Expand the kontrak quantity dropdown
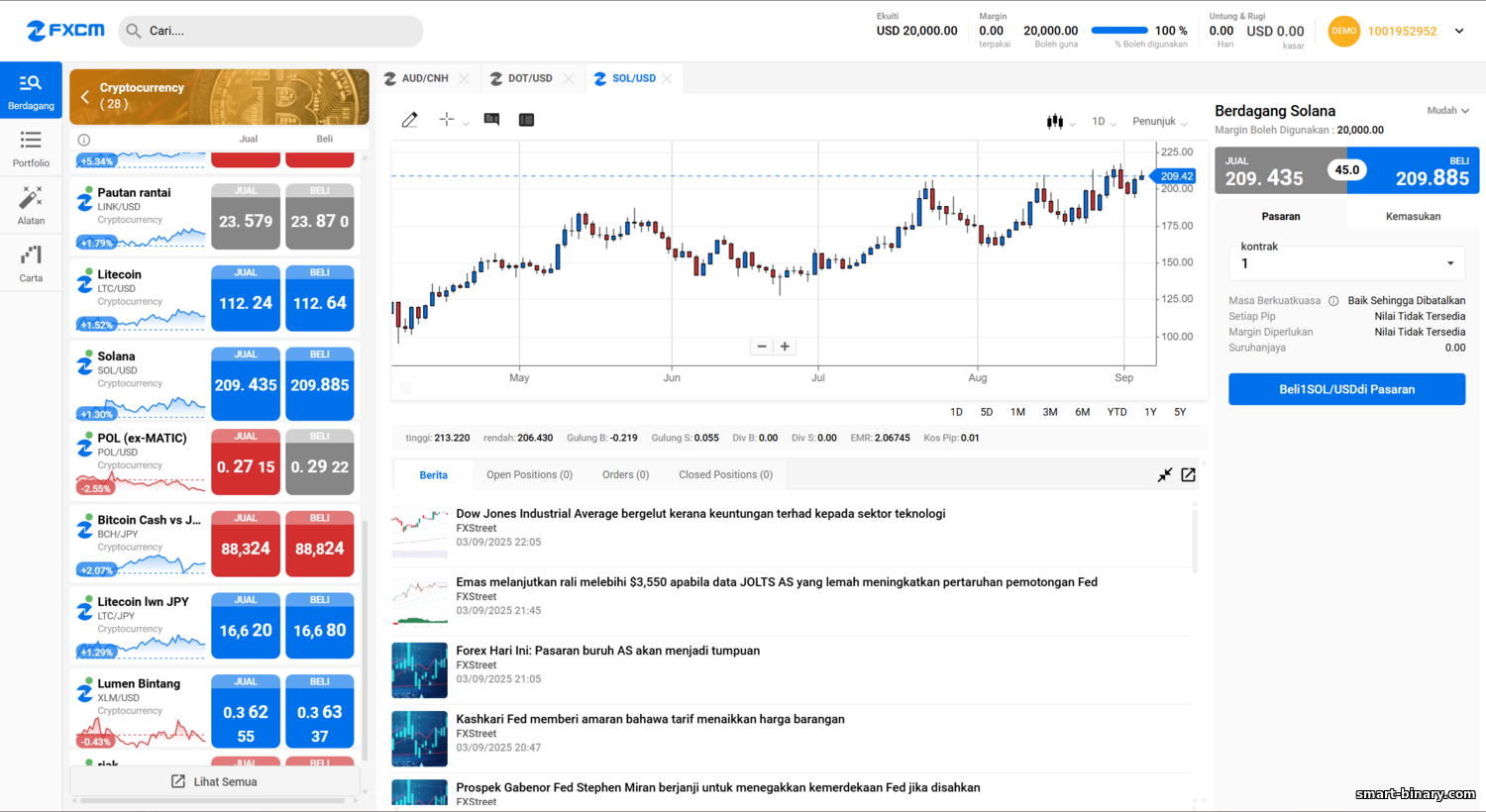Viewport: 1486px width, 812px height. pyautogui.click(x=1449, y=263)
